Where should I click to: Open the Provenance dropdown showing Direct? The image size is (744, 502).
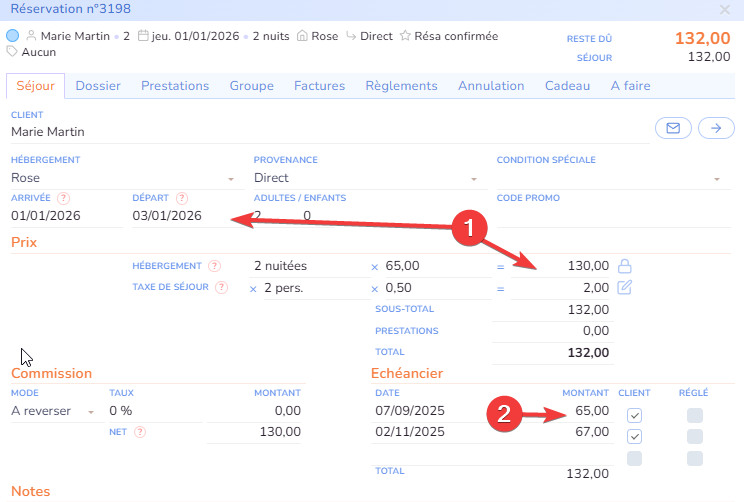coord(365,178)
